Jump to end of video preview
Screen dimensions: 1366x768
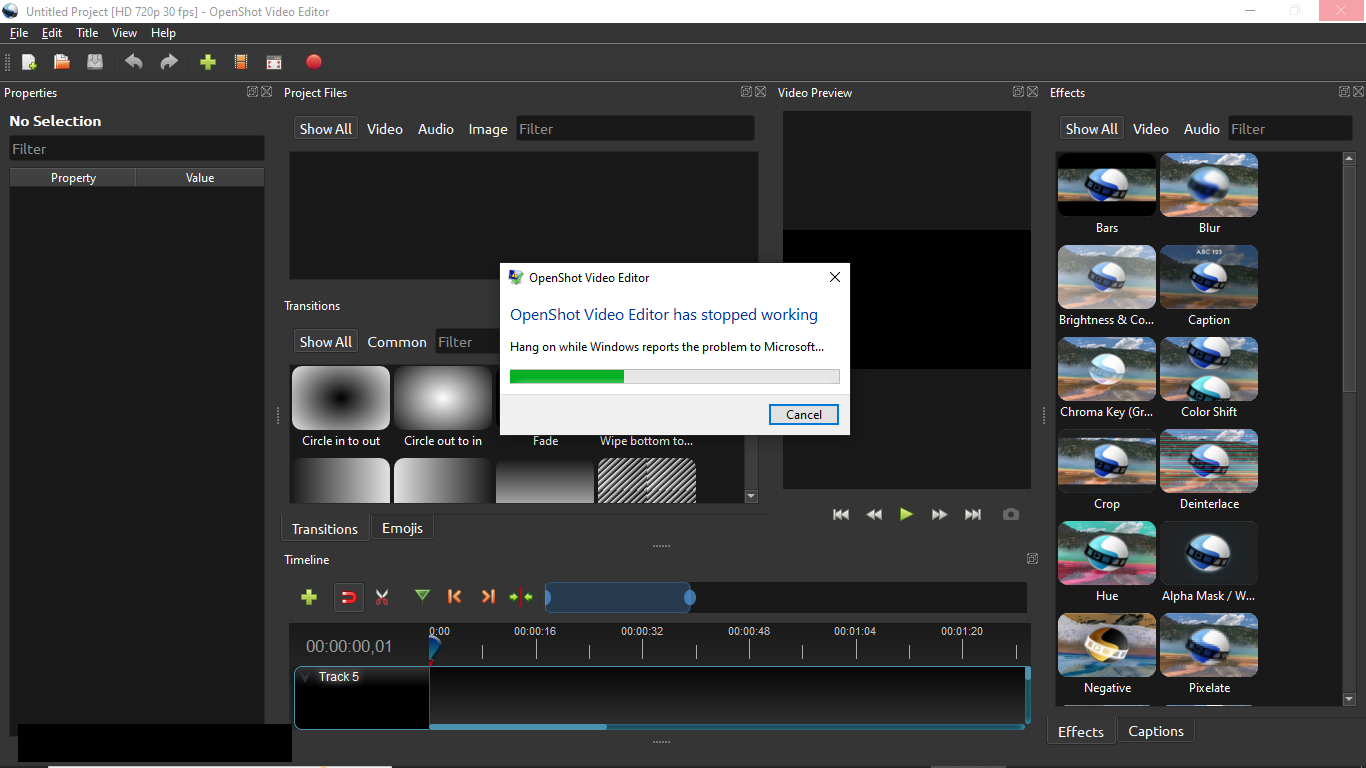tap(973, 514)
